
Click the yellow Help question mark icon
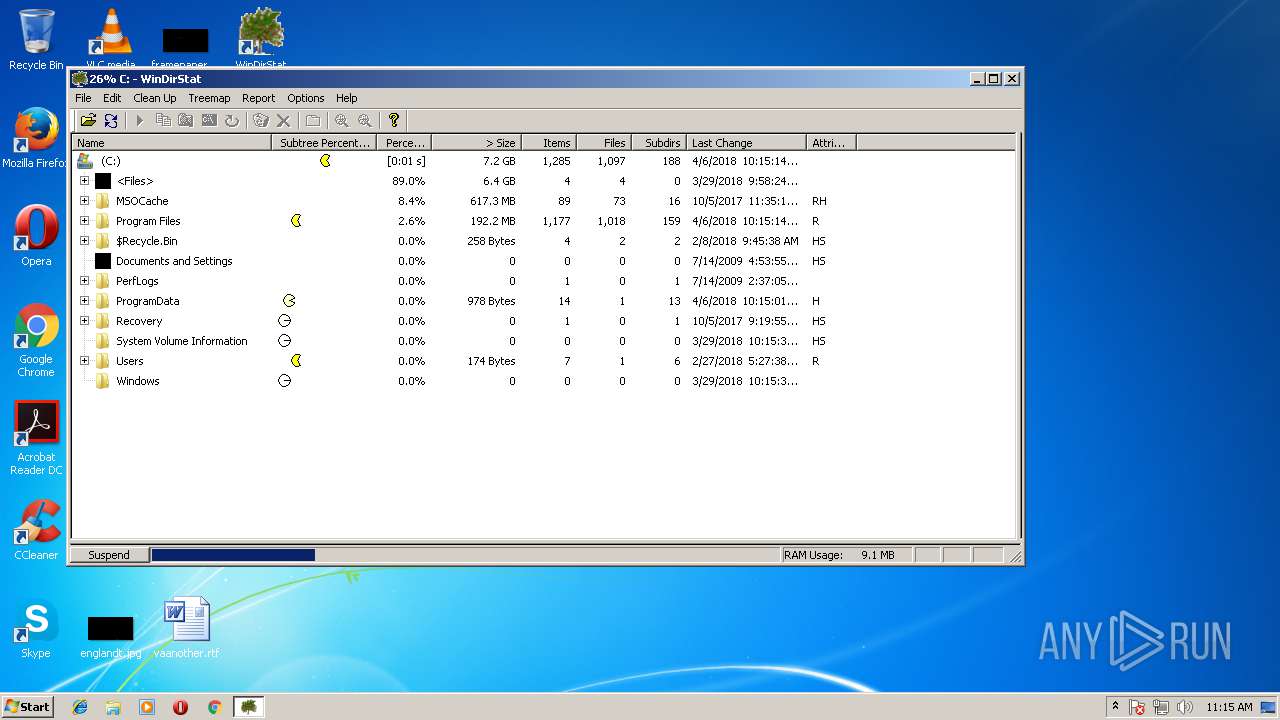(394, 120)
